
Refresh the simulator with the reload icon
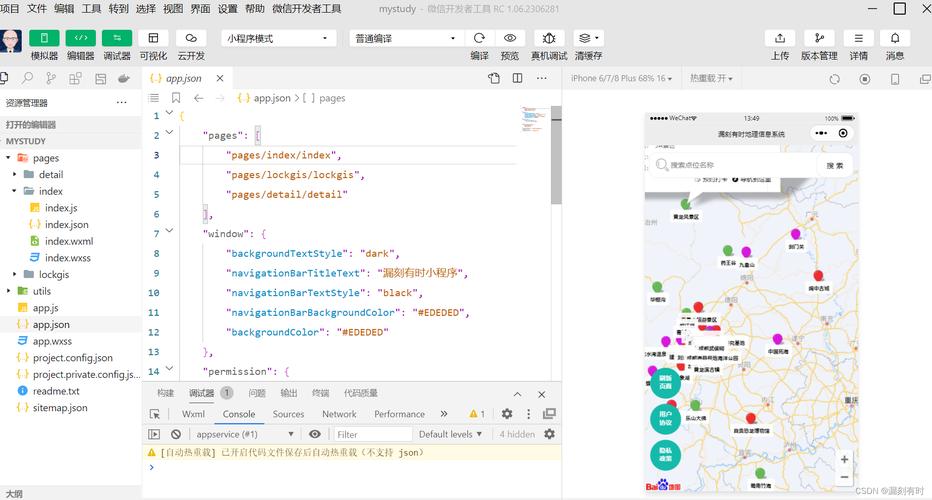coord(835,79)
